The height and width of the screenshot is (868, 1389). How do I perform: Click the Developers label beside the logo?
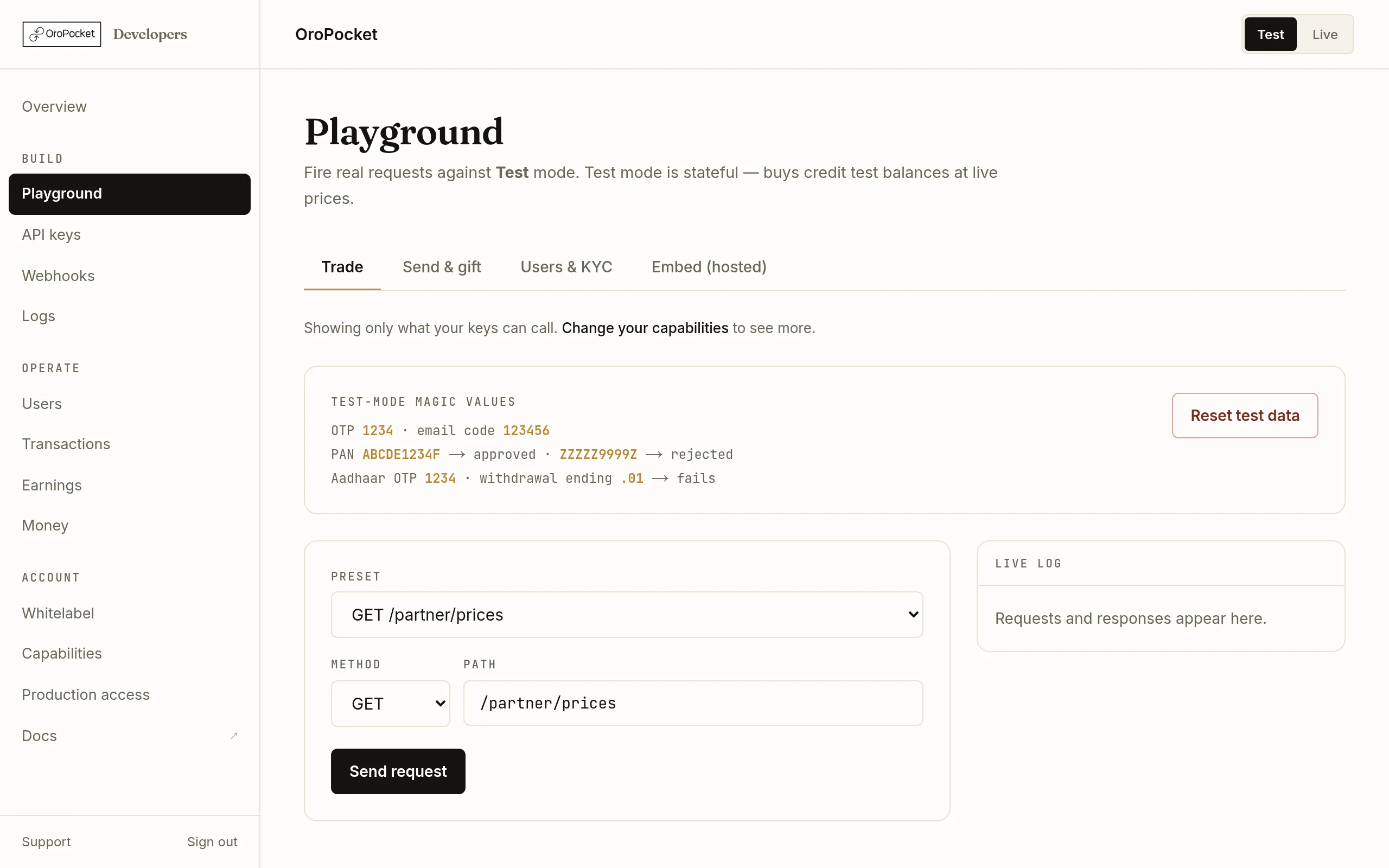pyautogui.click(x=150, y=34)
